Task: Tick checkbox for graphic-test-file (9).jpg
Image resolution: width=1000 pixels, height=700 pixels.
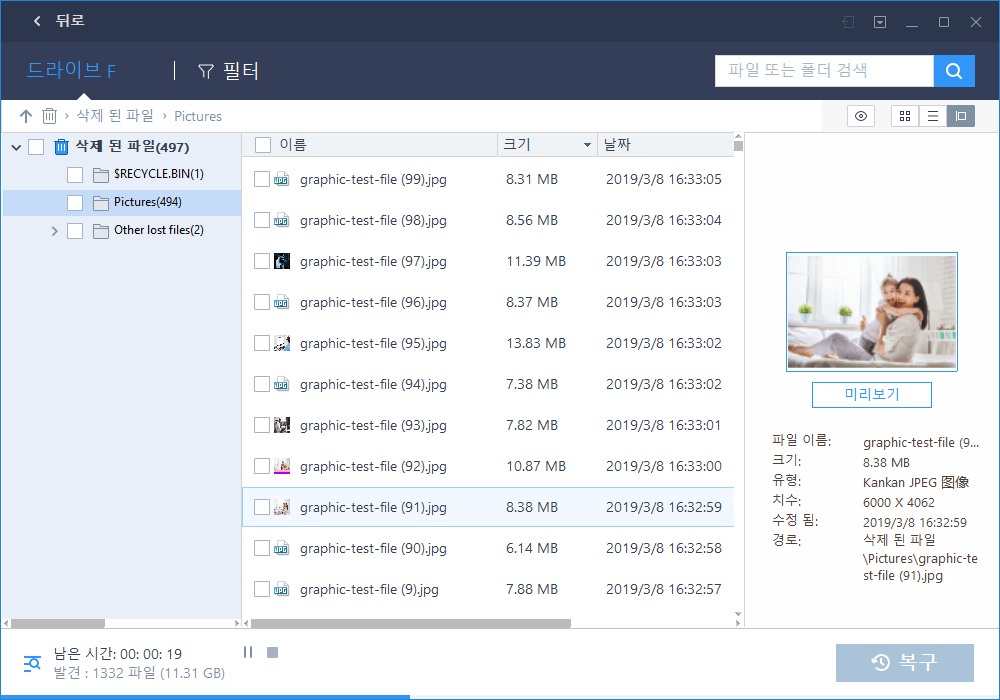Action: [x=261, y=589]
